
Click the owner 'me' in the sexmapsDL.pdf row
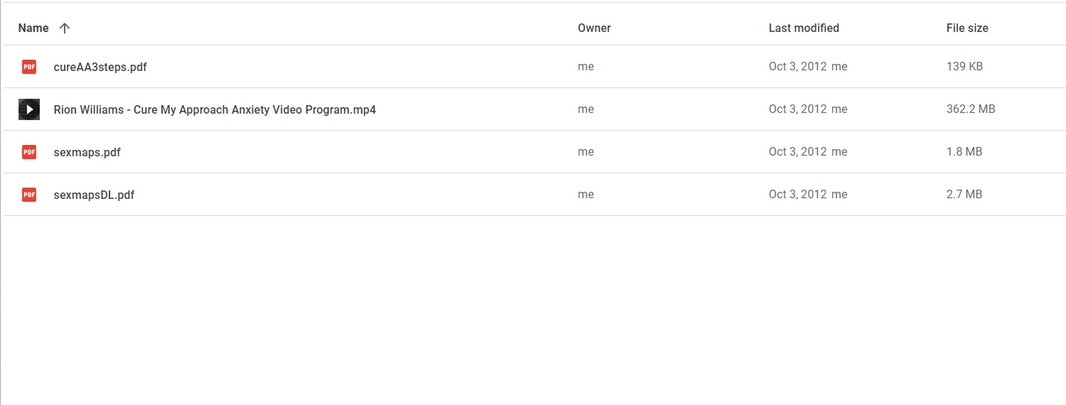pyautogui.click(x=586, y=194)
